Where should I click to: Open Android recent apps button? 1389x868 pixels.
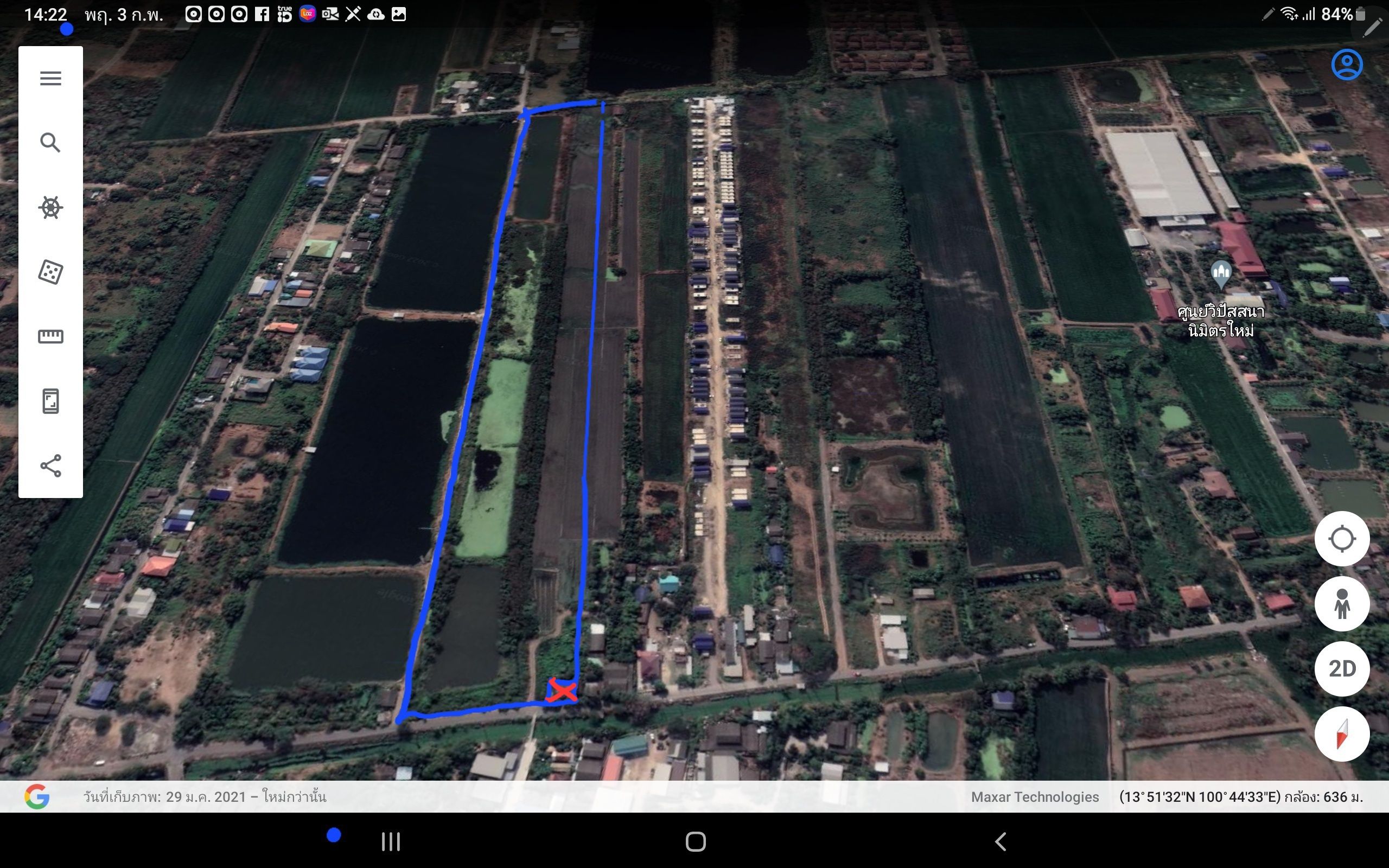coord(391,841)
